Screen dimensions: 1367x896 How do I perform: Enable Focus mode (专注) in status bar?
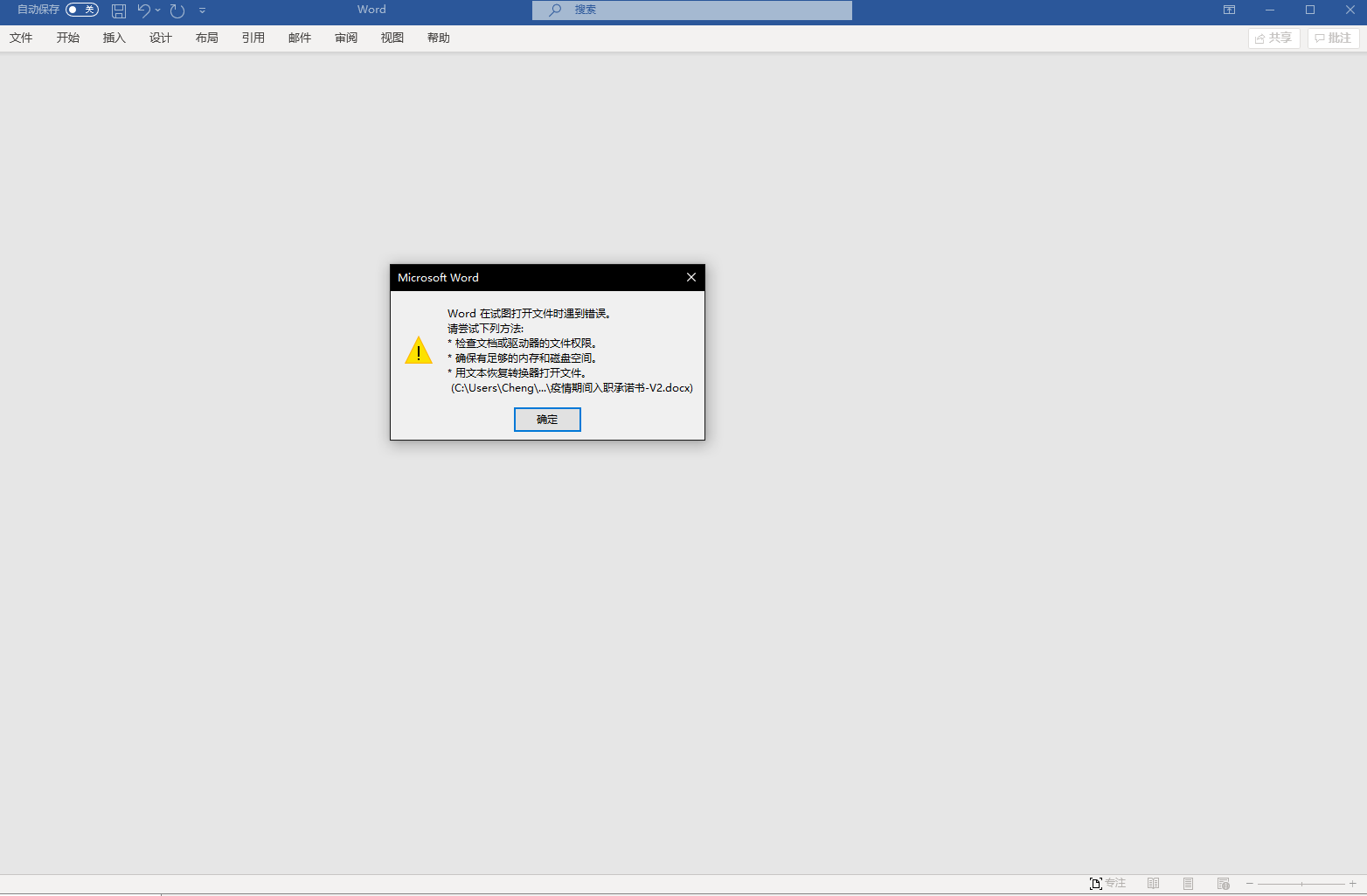pyautogui.click(x=1107, y=884)
